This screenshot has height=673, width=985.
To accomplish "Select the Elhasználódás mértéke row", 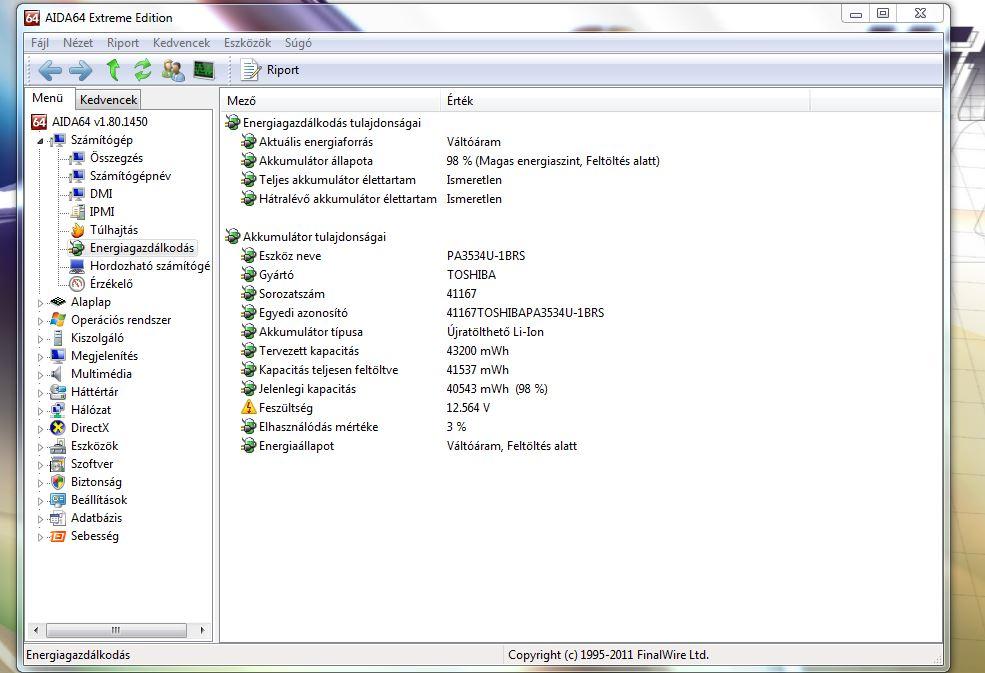I will 354,427.
